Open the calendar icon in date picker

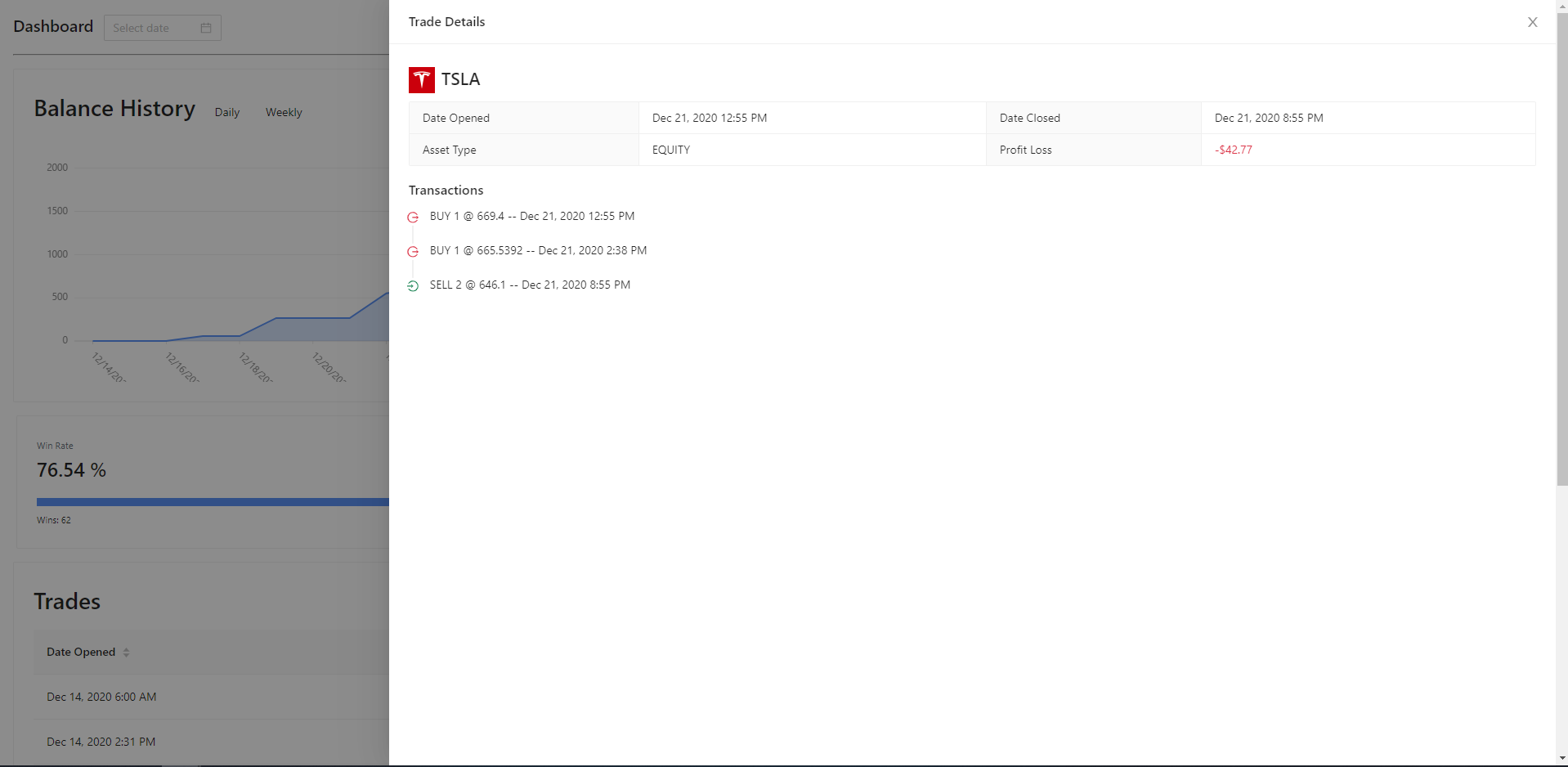(x=206, y=28)
